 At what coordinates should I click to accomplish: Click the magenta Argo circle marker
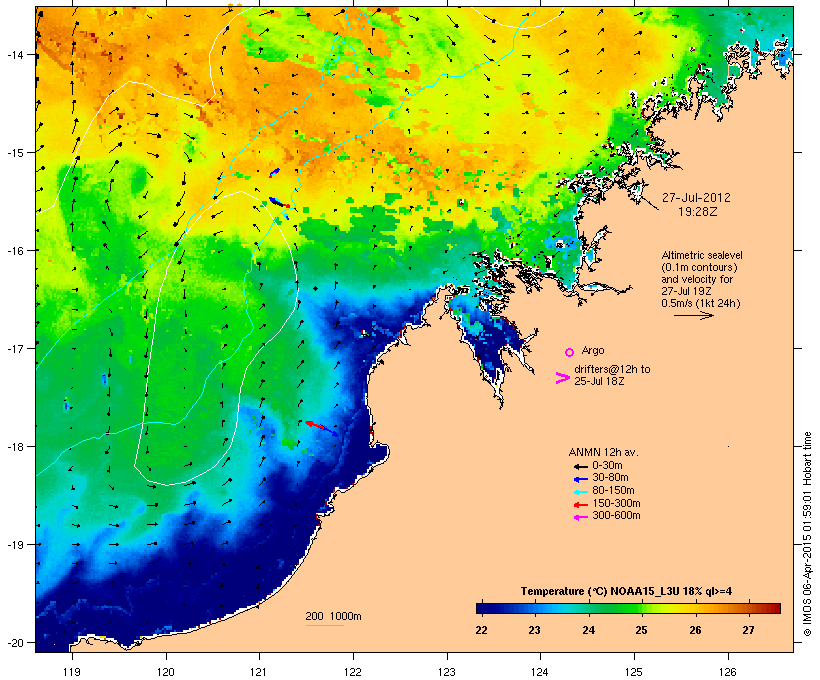coord(570,353)
